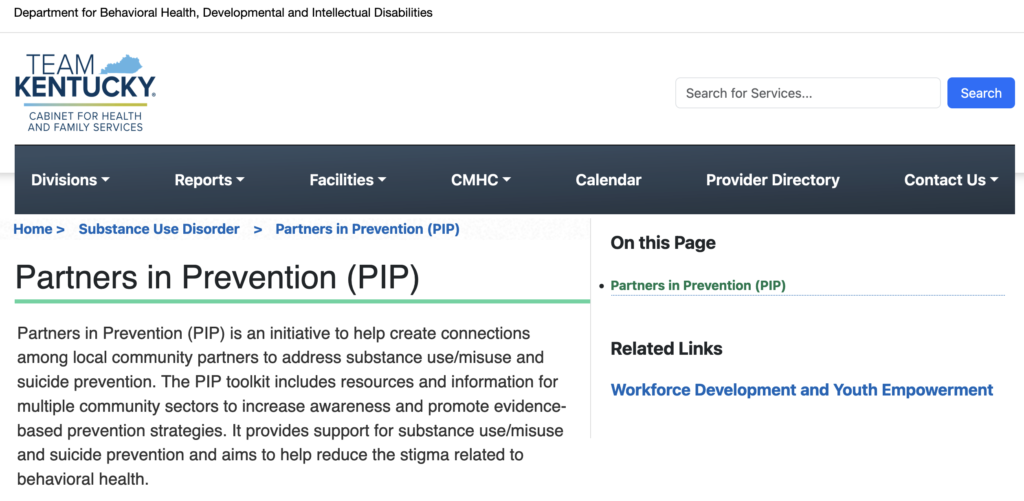The height and width of the screenshot is (501, 1024).
Task: Open the Reports dropdown caret
Action: coord(240,180)
